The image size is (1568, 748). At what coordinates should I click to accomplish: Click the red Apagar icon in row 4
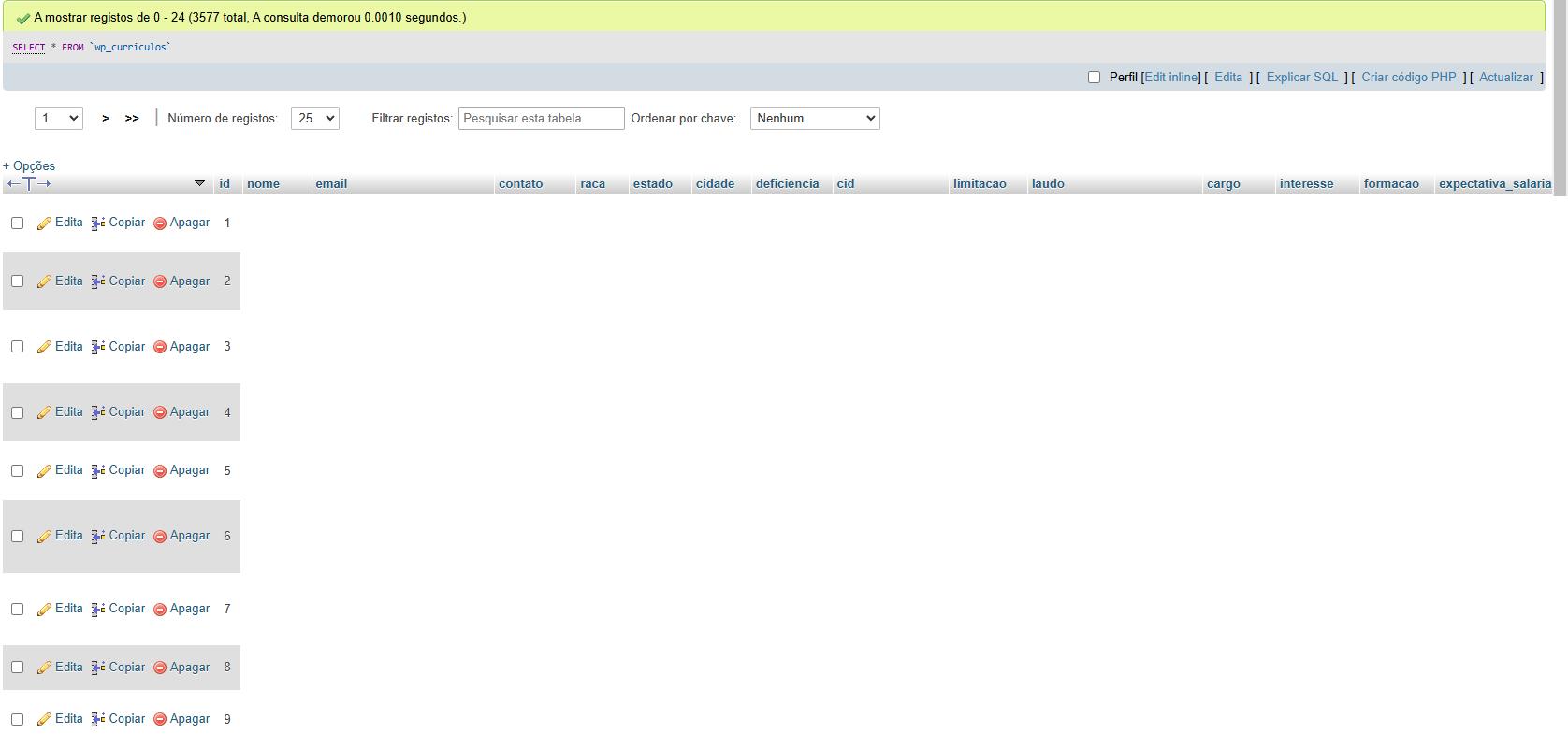click(x=160, y=412)
